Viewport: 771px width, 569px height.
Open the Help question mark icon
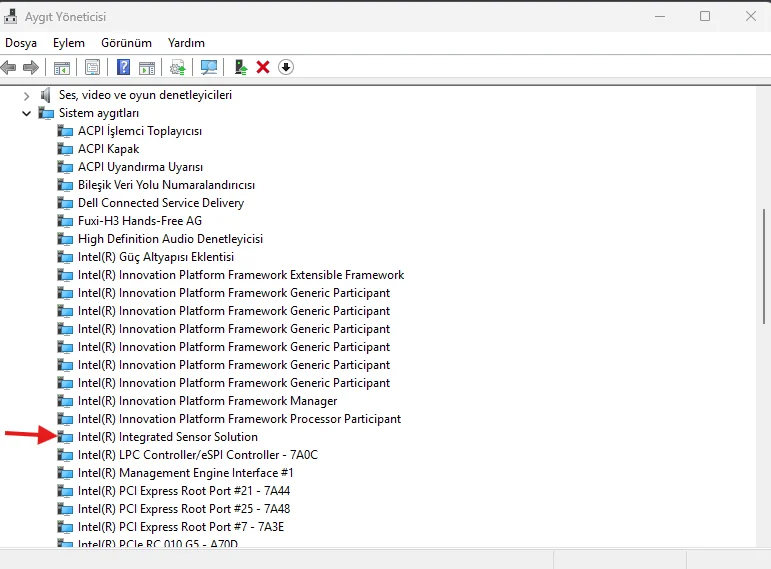tap(123, 67)
